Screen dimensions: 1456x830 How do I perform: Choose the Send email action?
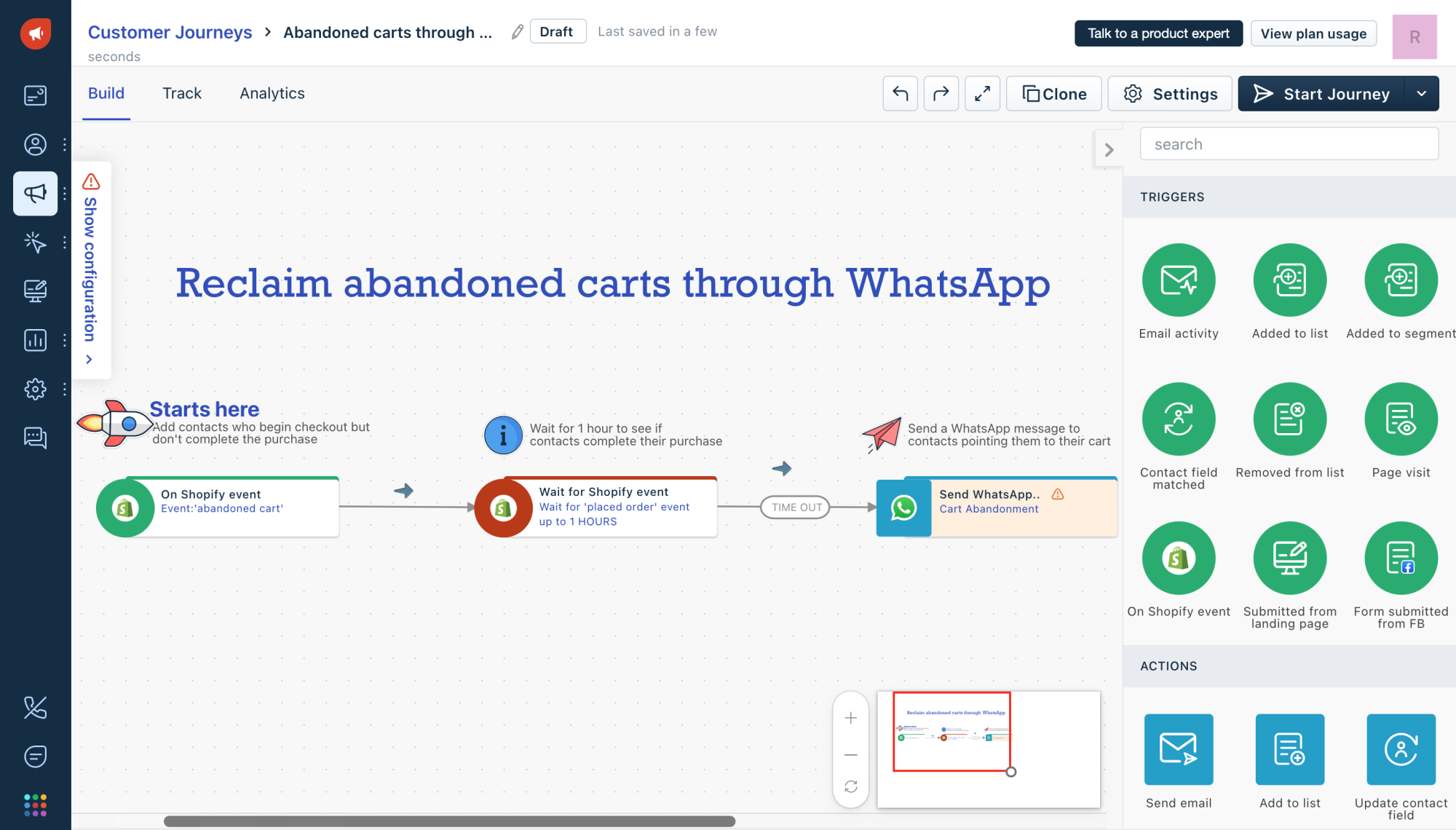[1178, 749]
